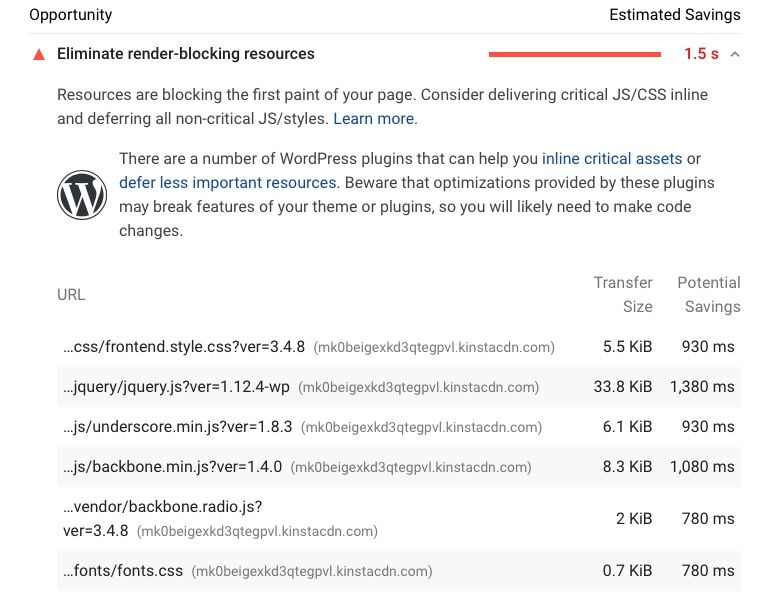778x599 pixels.
Task: Click the Opportunity heading label
Action: [70, 15]
